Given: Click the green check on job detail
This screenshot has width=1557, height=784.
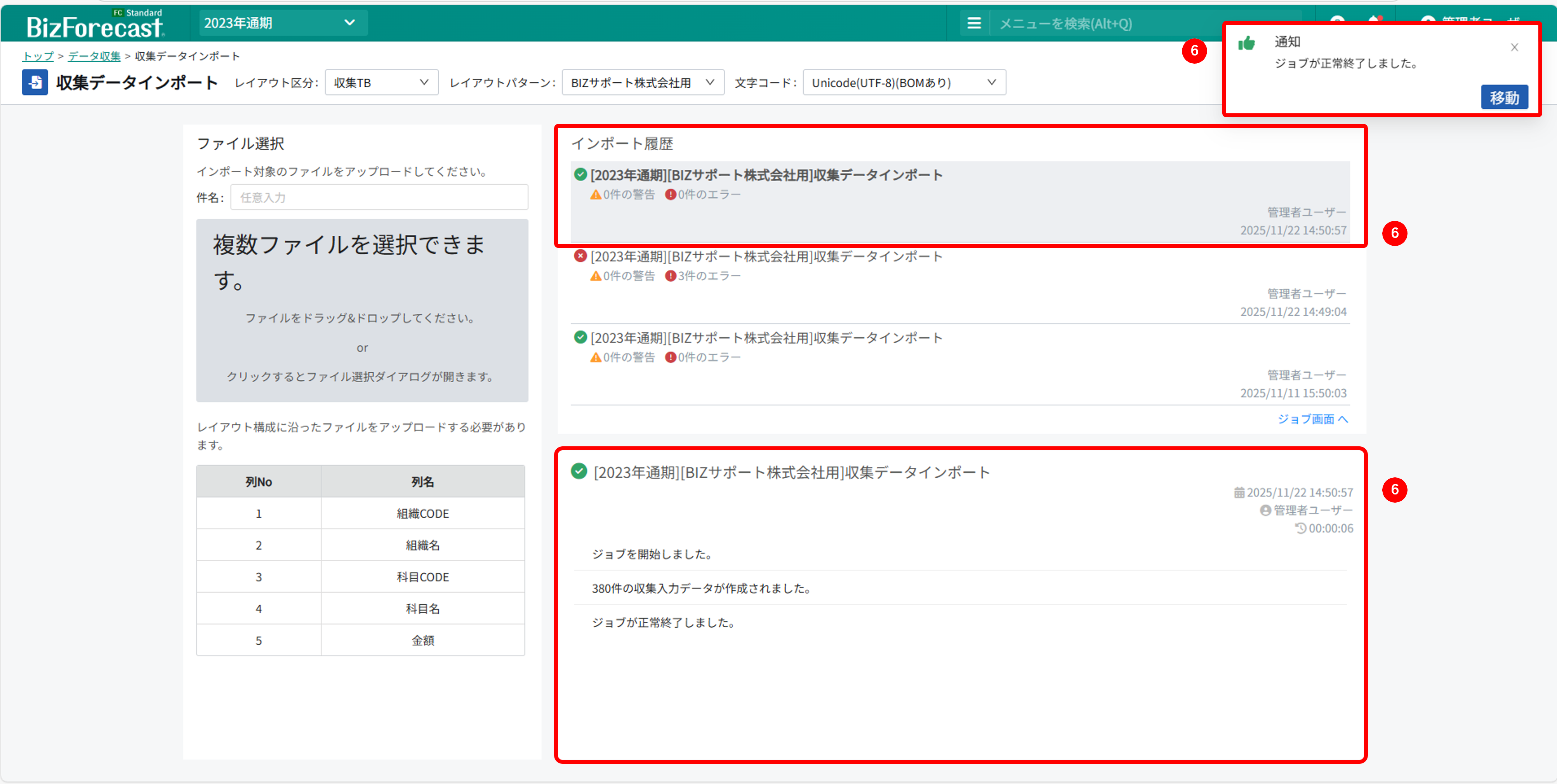Looking at the screenshot, I should [x=579, y=471].
